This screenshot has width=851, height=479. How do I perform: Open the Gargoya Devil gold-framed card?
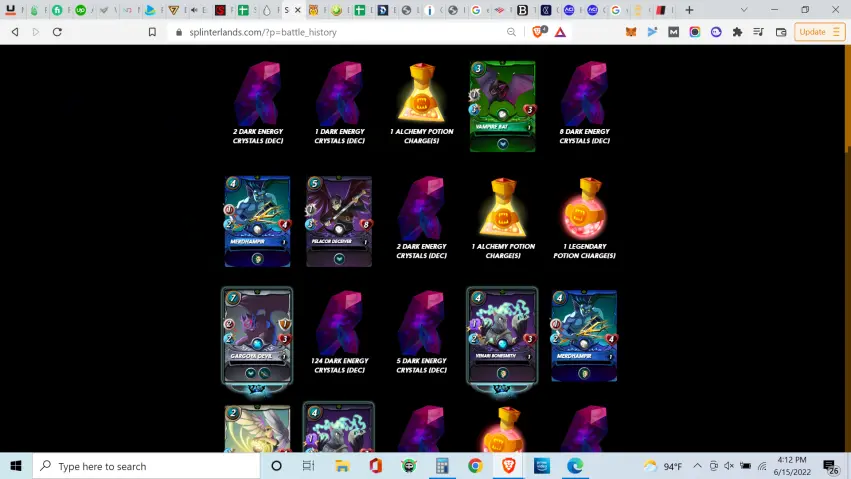pos(257,336)
